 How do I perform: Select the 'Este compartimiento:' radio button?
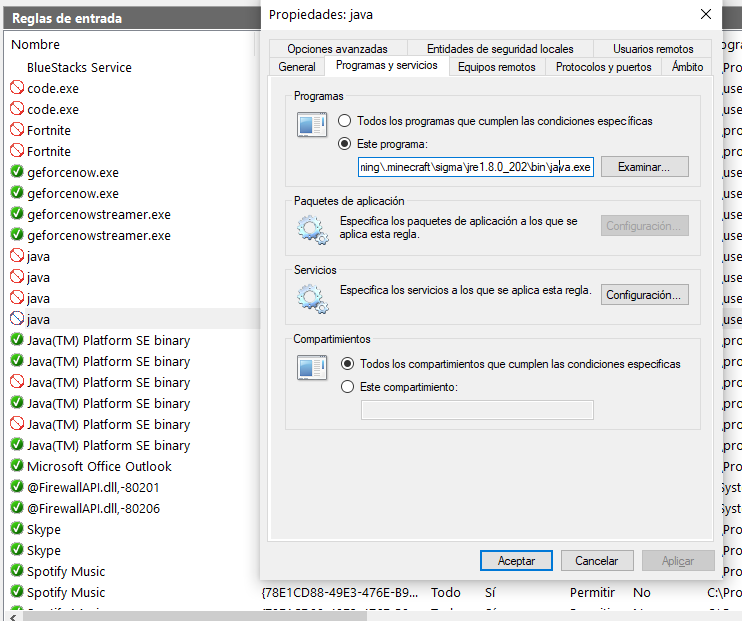tap(348, 387)
